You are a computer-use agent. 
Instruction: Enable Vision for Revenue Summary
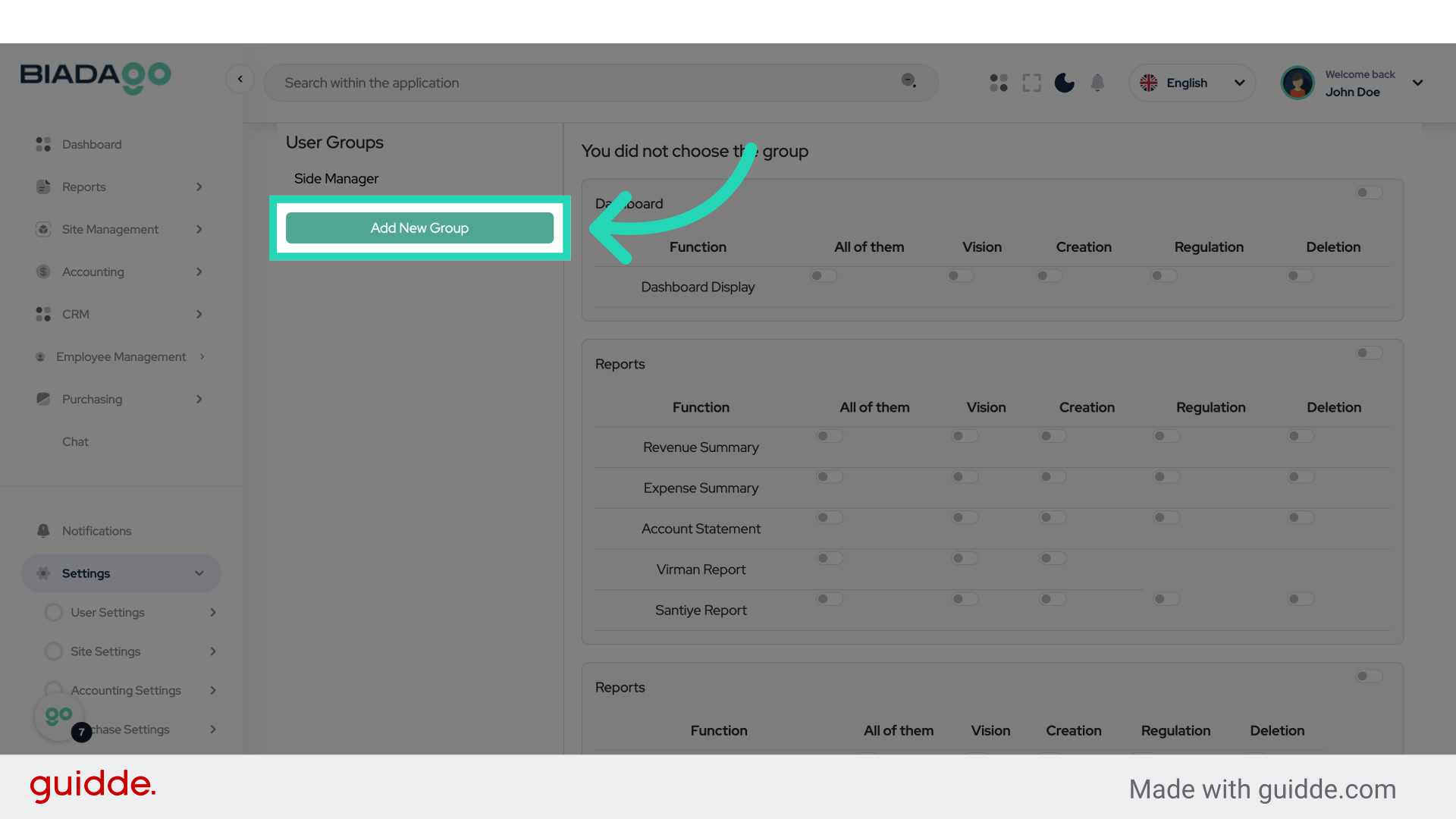click(x=965, y=436)
